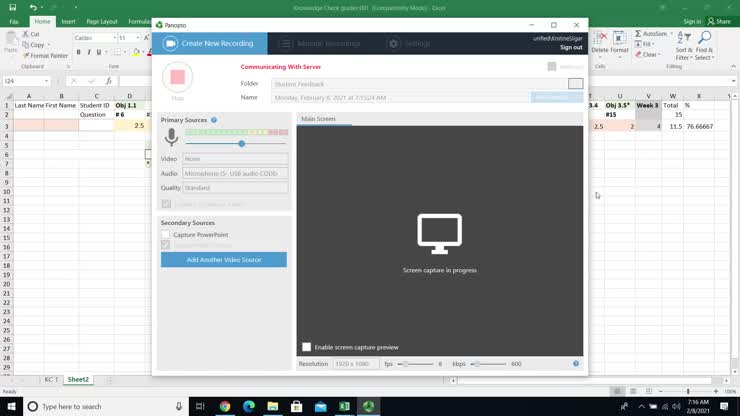The width and height of the screenshot is (740, 416).
Task: Click the Primary Sources help icon
Action: 214,120
